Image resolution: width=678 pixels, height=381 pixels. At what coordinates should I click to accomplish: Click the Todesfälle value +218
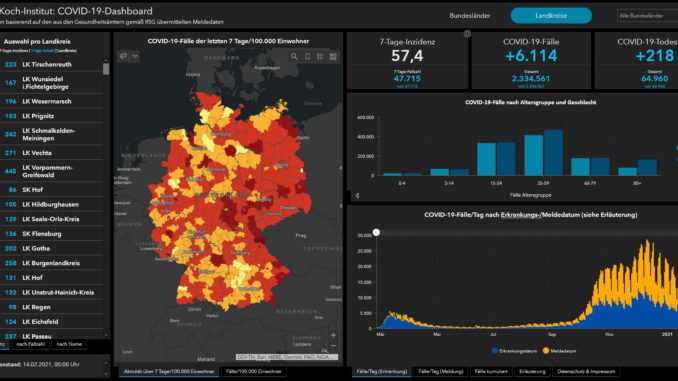click(x=654, y=56)
